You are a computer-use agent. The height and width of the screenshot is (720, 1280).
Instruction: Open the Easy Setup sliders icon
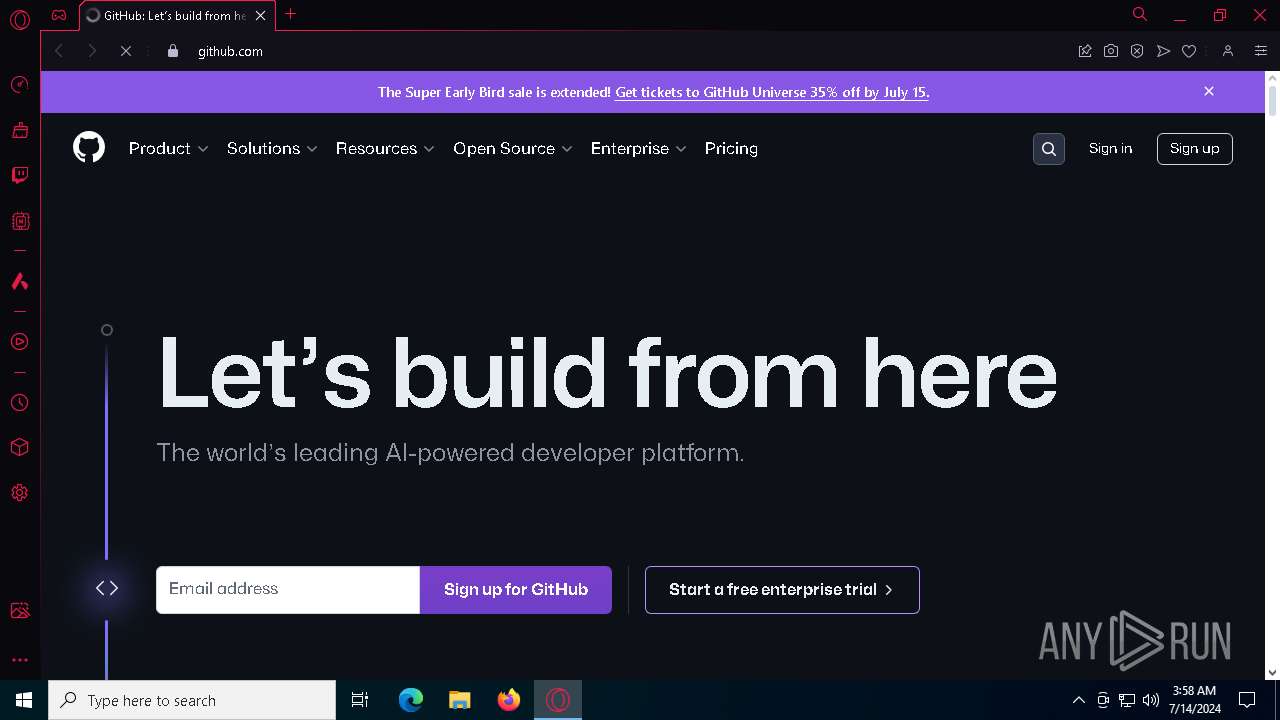pyautogui.click(x=1260, y=51)
